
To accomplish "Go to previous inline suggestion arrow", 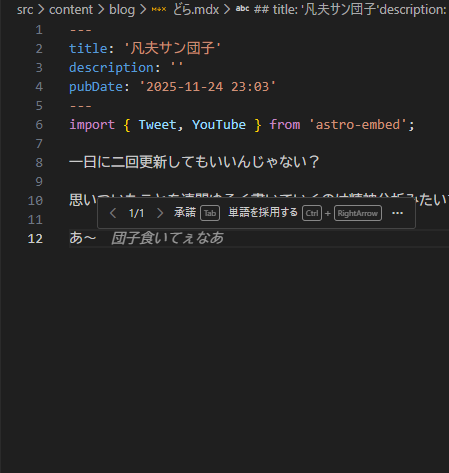I will [113, 213].
